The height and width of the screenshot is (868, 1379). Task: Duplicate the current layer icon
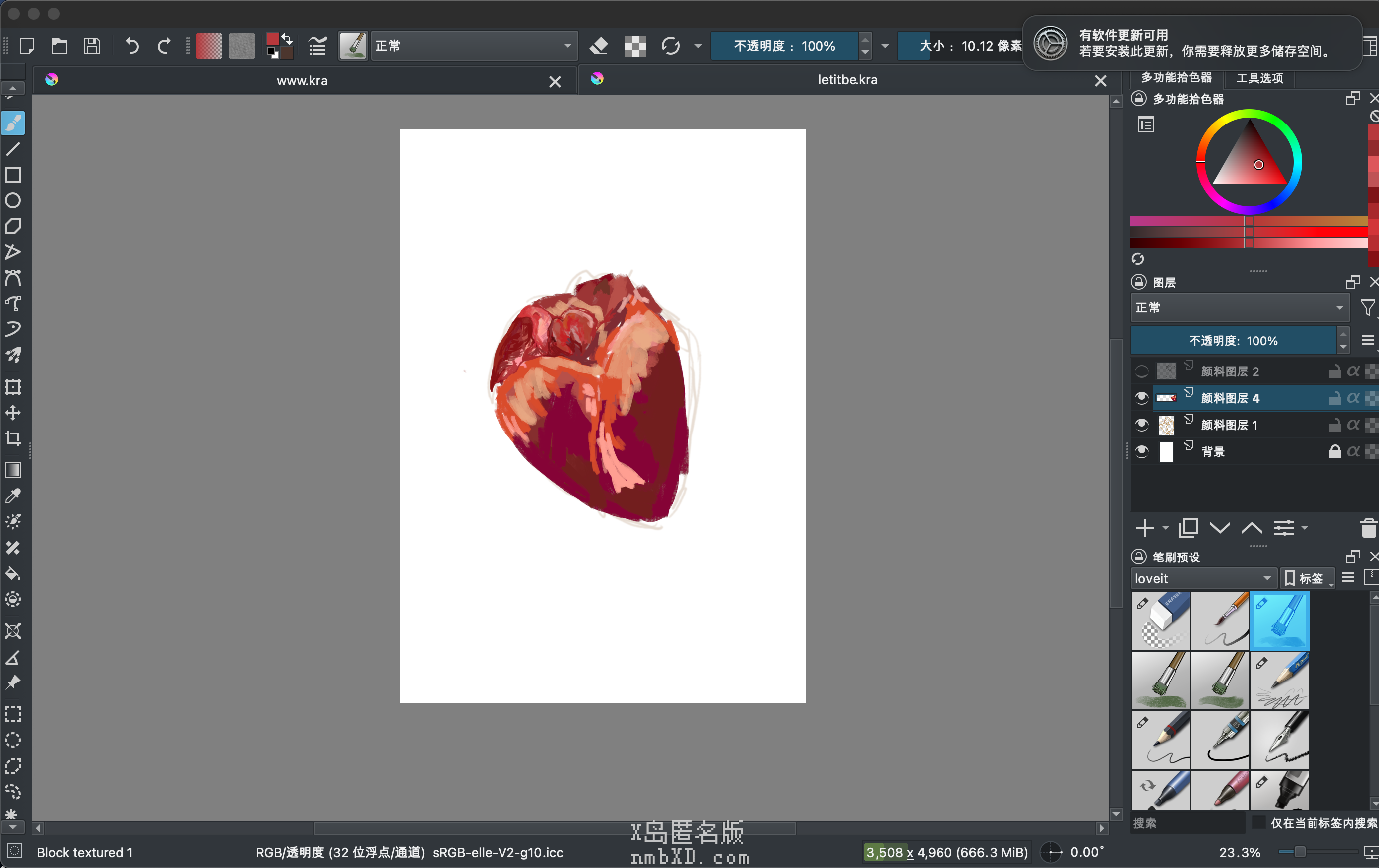tap(1188, 528)
